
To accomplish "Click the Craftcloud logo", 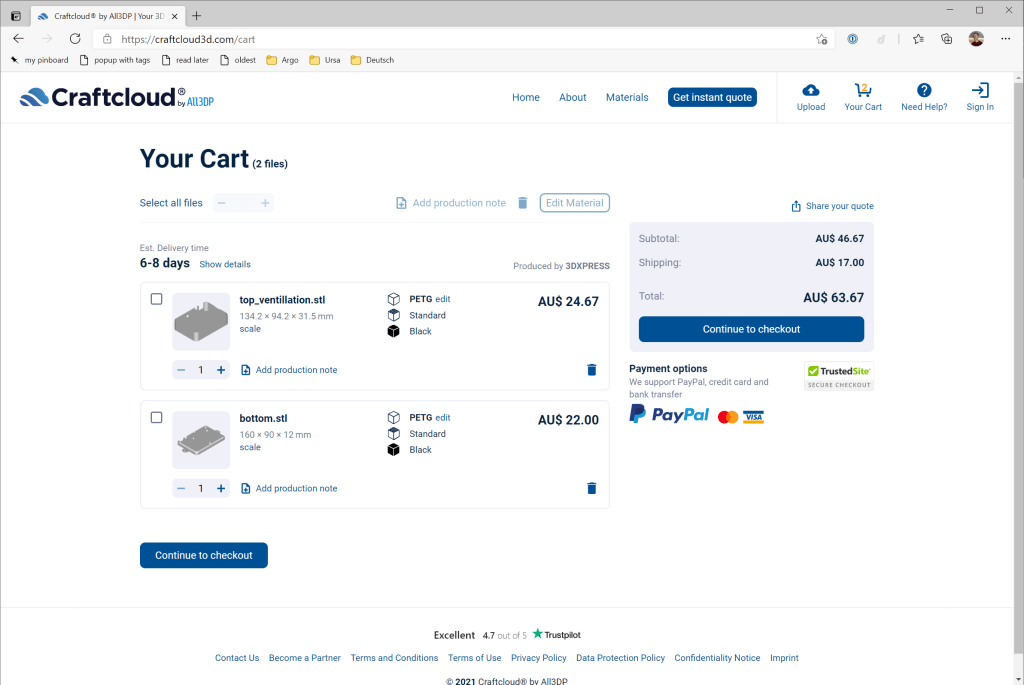I will click(115, 97).
